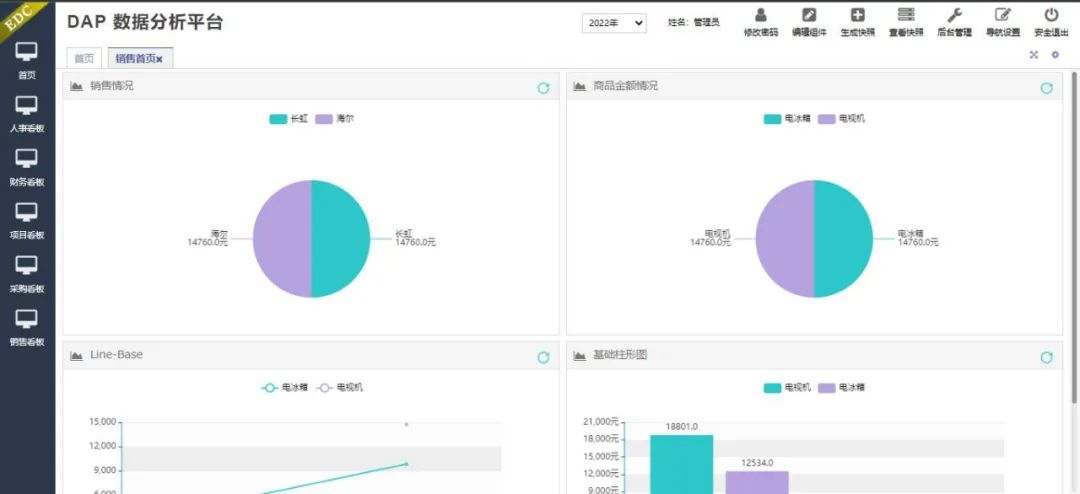Click the 商品金额情况 panel title
The height and width of the screenshot is (494, 1080).
pyautogui.click(x=625, y=86)
